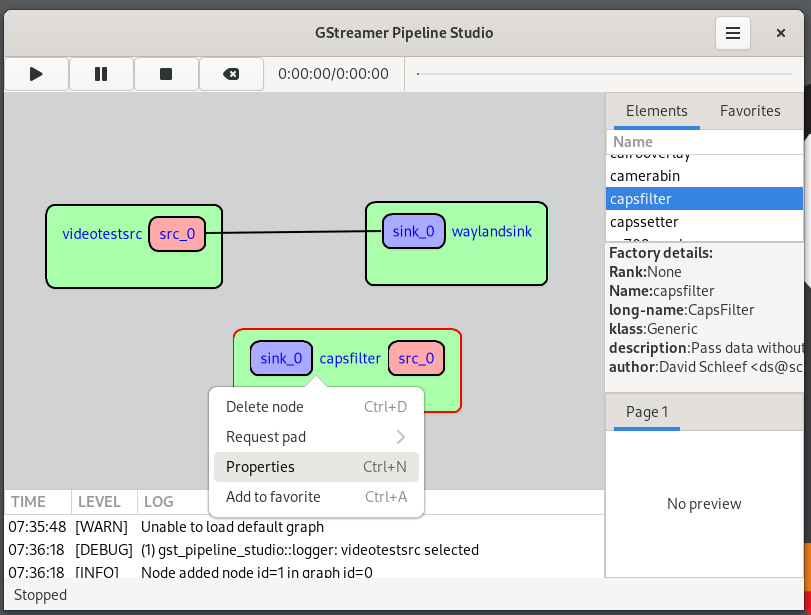Select the videotestsrc node label

point(102,234)
